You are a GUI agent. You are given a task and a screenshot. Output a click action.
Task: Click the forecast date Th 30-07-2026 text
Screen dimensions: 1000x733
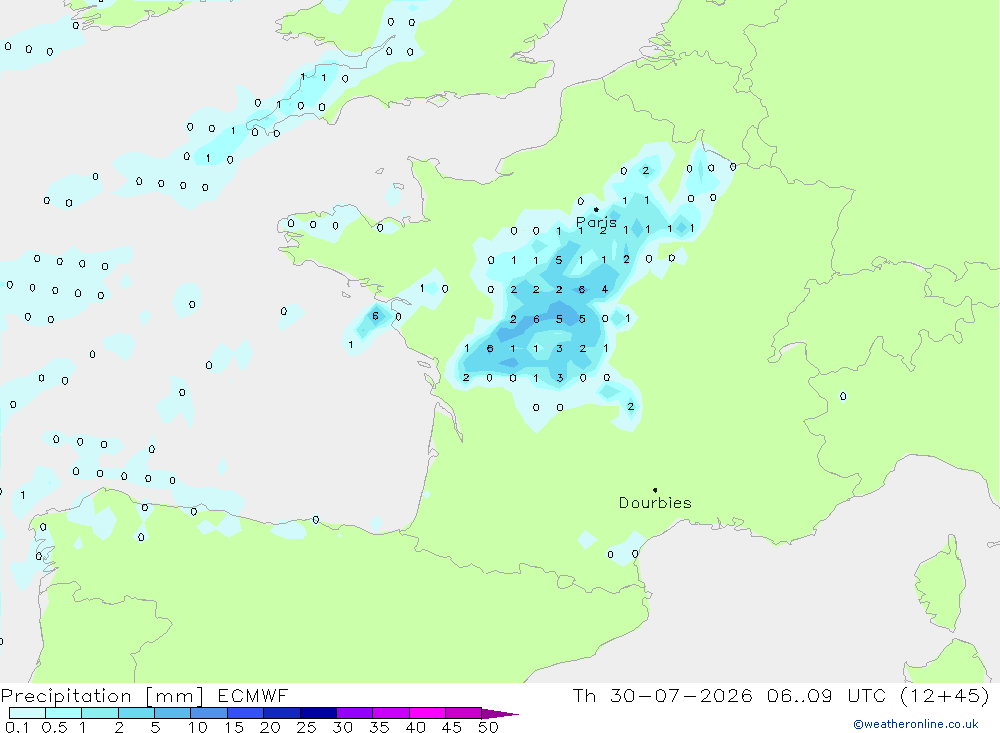pyautogui.click(x=663, y=695)
